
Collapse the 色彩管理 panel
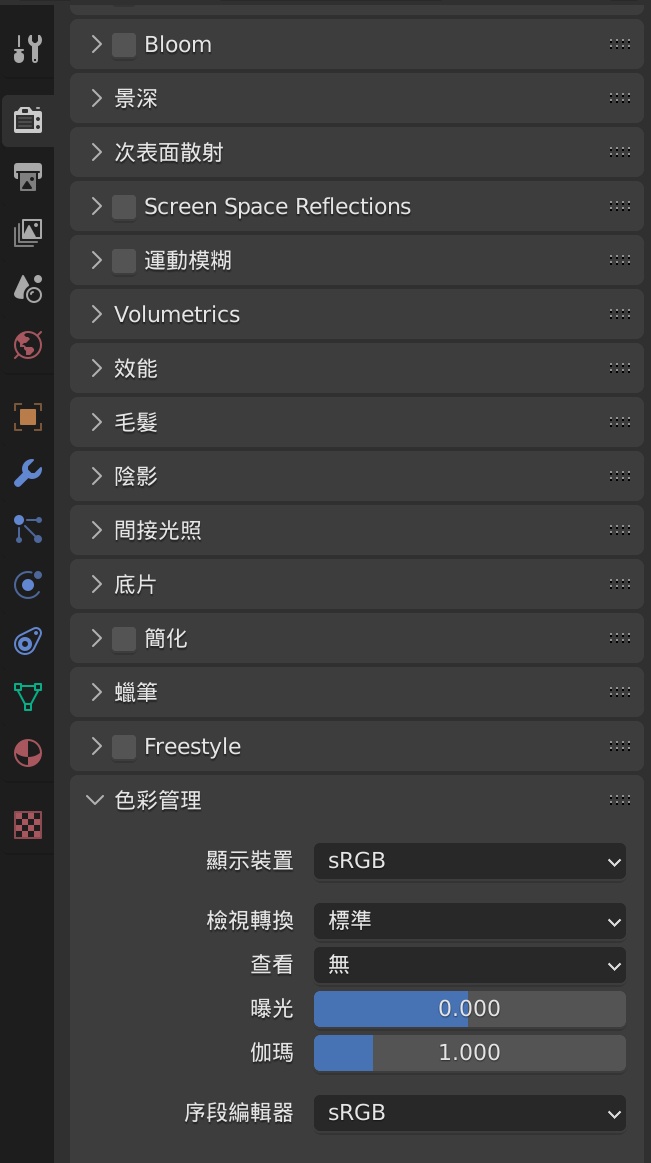pyautogui.click(x=357, y=800)
